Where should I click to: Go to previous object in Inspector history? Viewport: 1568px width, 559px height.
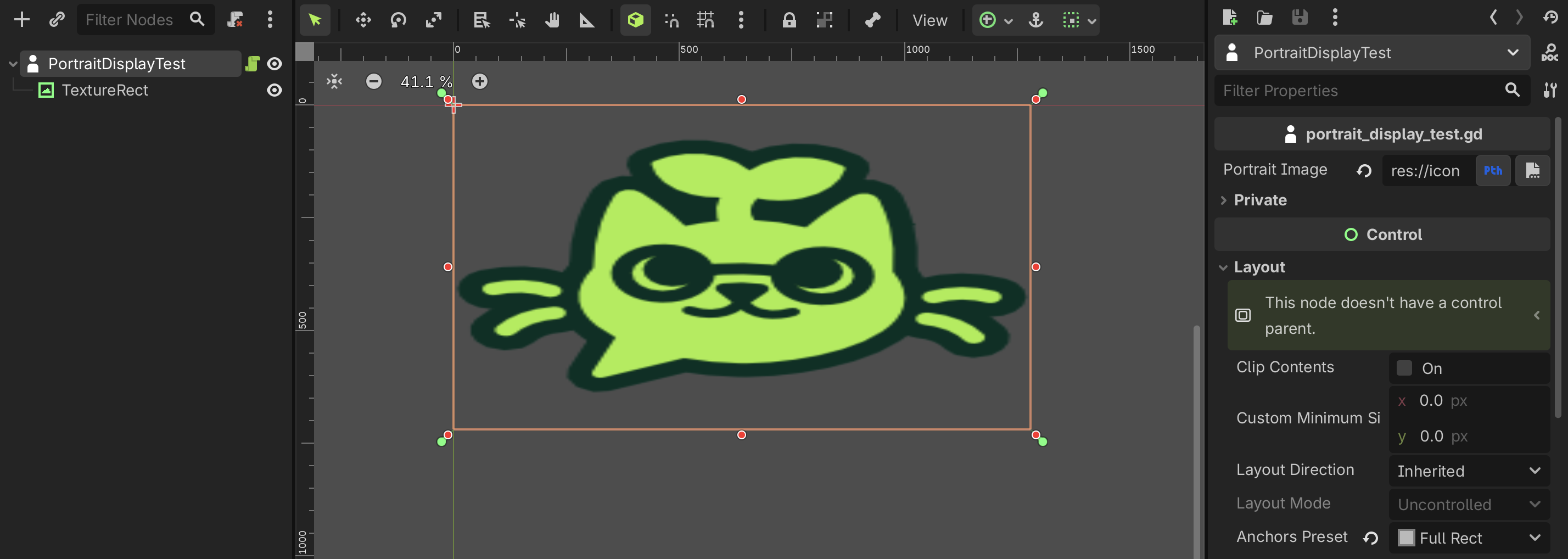point(1493,17)
